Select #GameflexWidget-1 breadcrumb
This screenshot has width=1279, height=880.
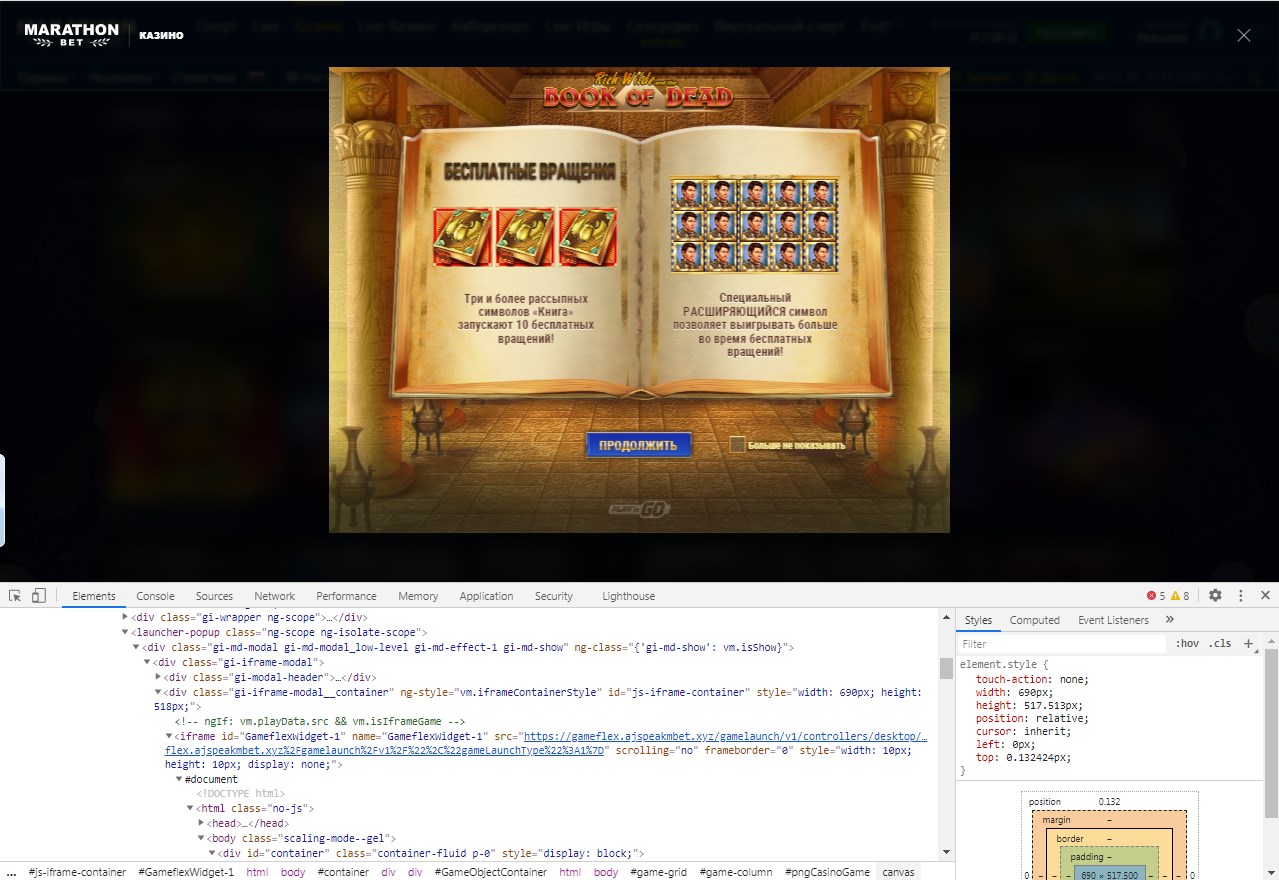pyautogui.click(x=185, y=872)
